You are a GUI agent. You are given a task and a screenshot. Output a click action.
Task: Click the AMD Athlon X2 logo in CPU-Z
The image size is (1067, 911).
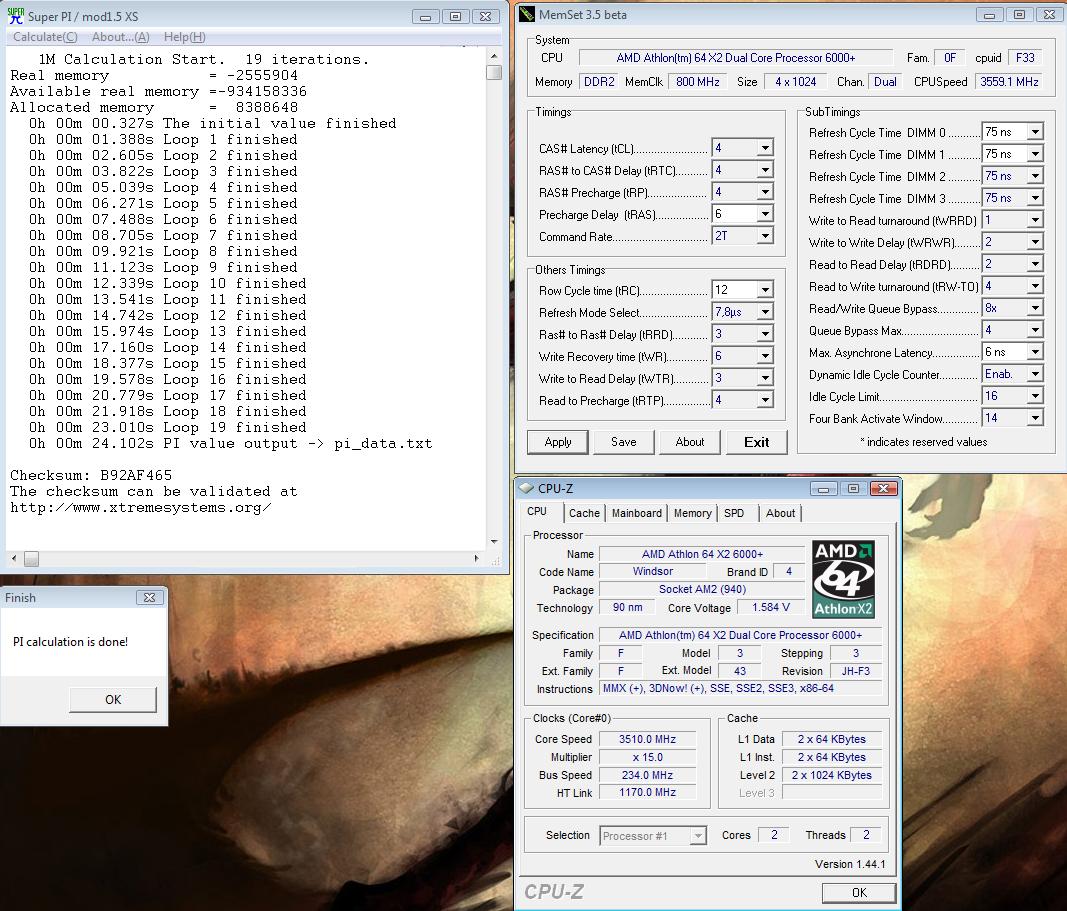[x=843, y=579]
